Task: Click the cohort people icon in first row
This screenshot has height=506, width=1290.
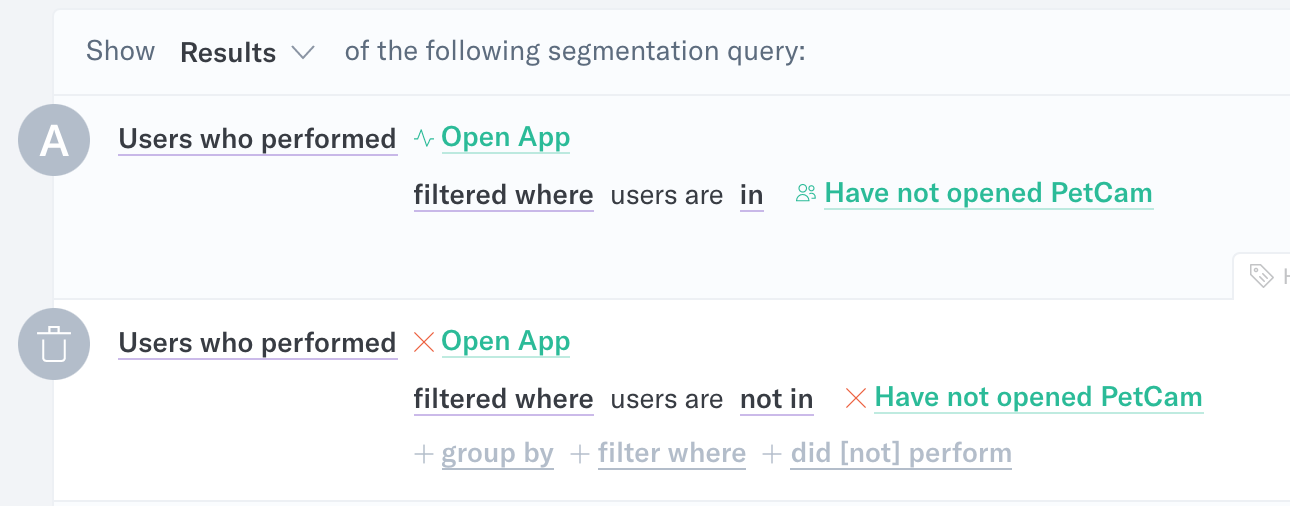Action: click(x=806, y=193)
